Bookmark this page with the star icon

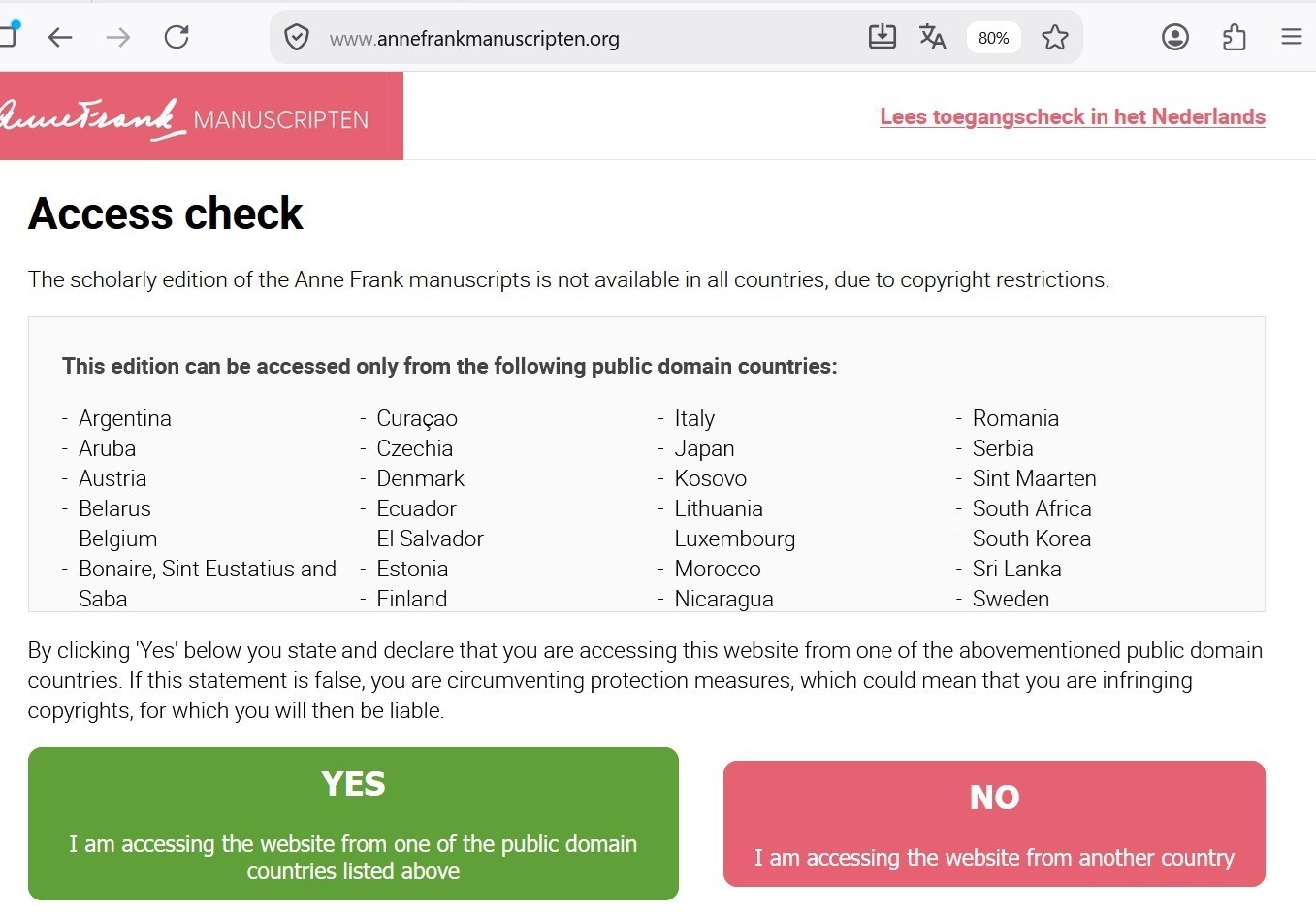(1055, 38)
